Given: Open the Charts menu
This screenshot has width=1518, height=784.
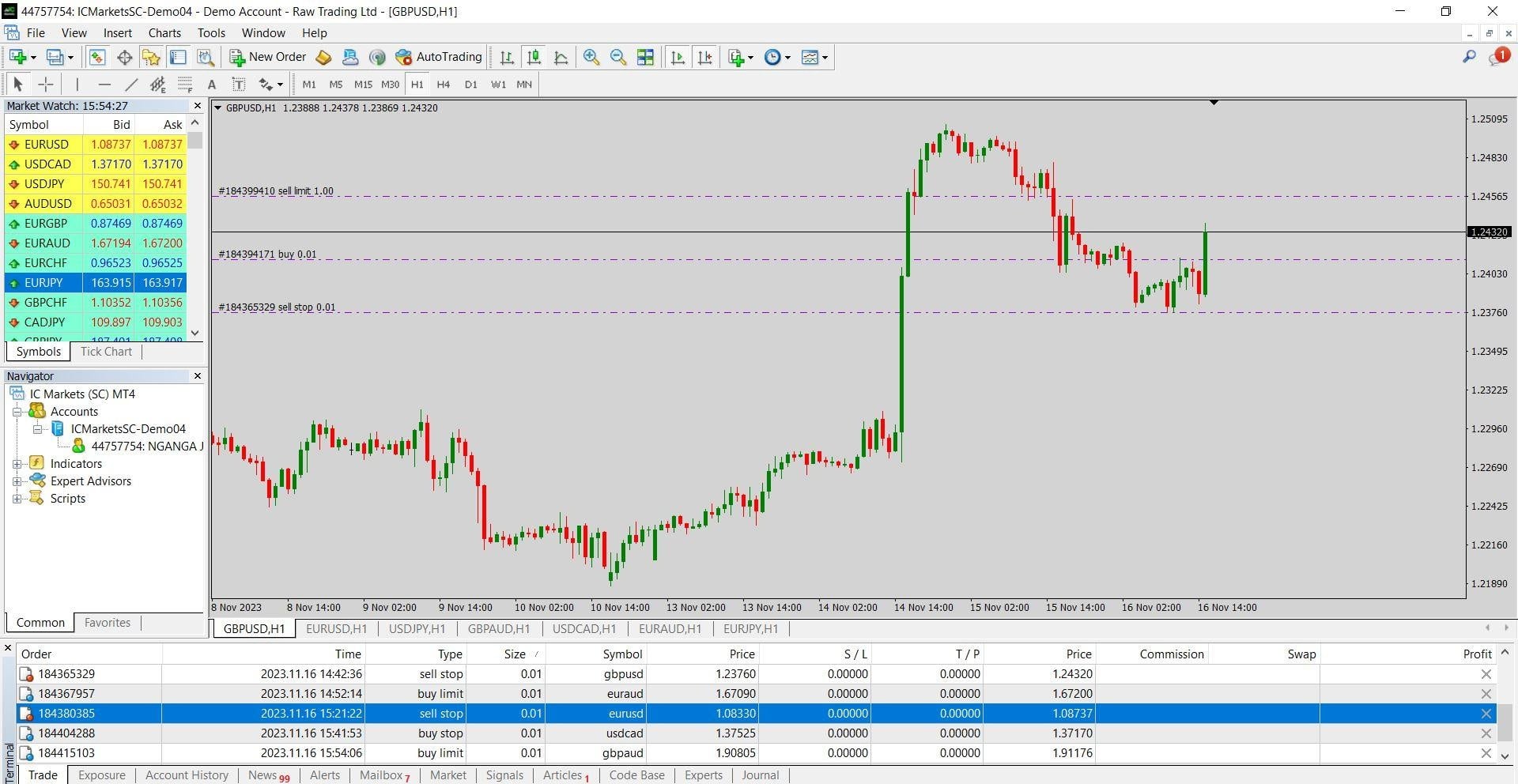Looking at the screenshot, I should tap(164, 33).
